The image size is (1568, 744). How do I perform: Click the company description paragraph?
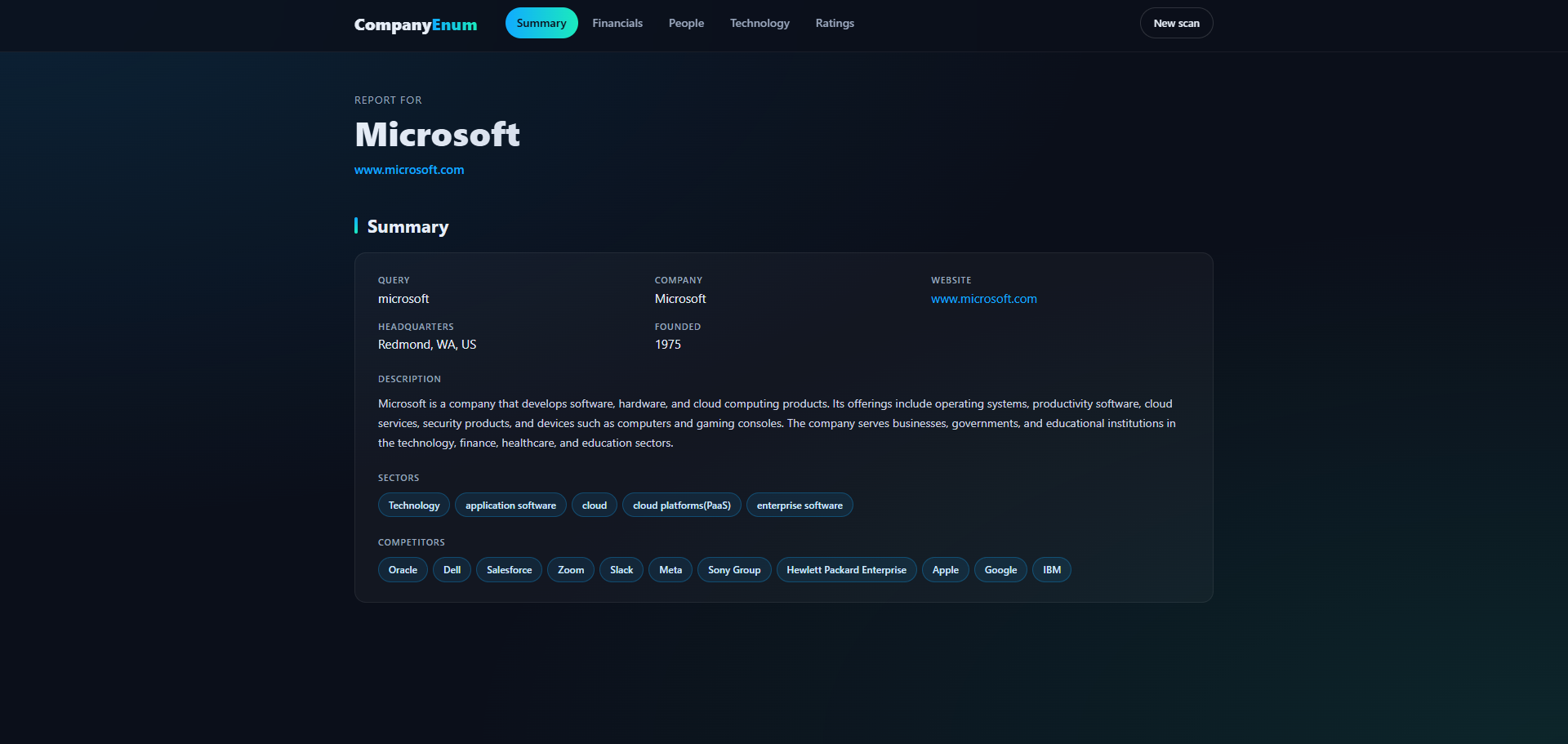tap(777, 423)
